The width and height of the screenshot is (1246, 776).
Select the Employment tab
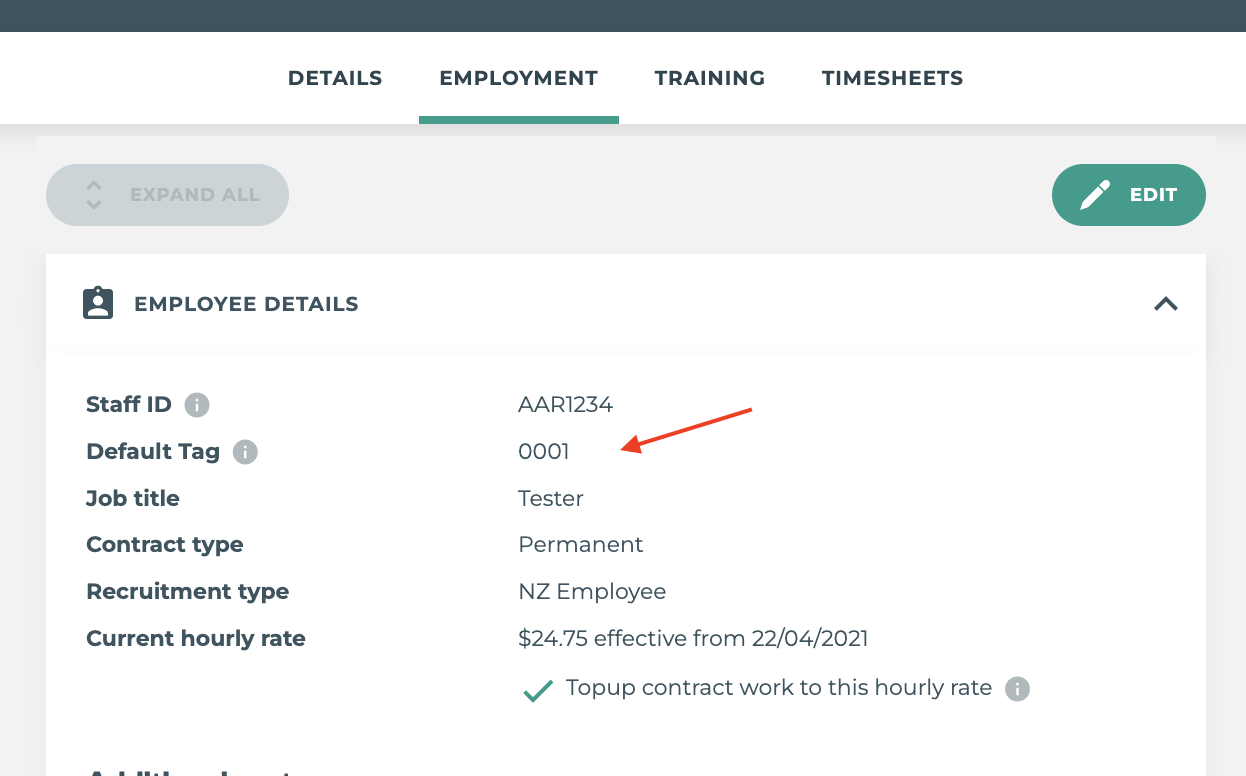point(518,78)
